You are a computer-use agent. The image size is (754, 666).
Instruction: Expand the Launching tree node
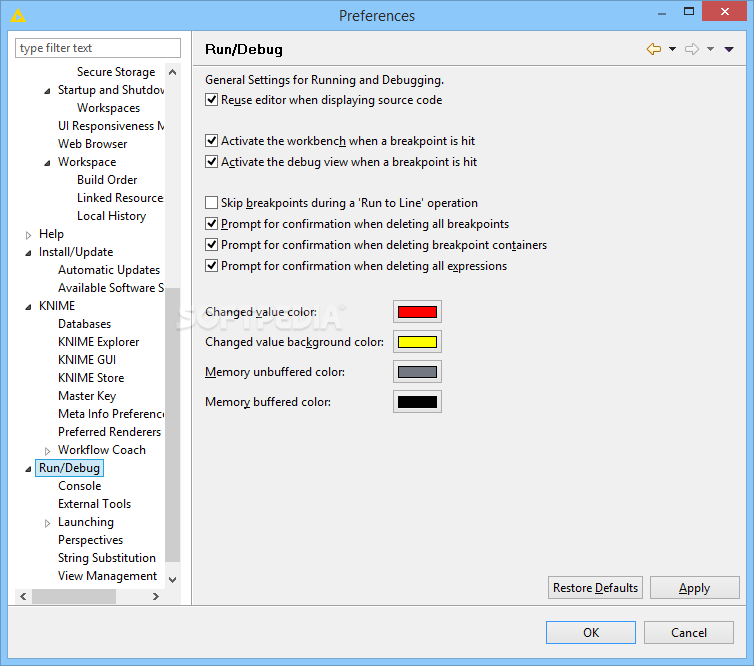47,523
